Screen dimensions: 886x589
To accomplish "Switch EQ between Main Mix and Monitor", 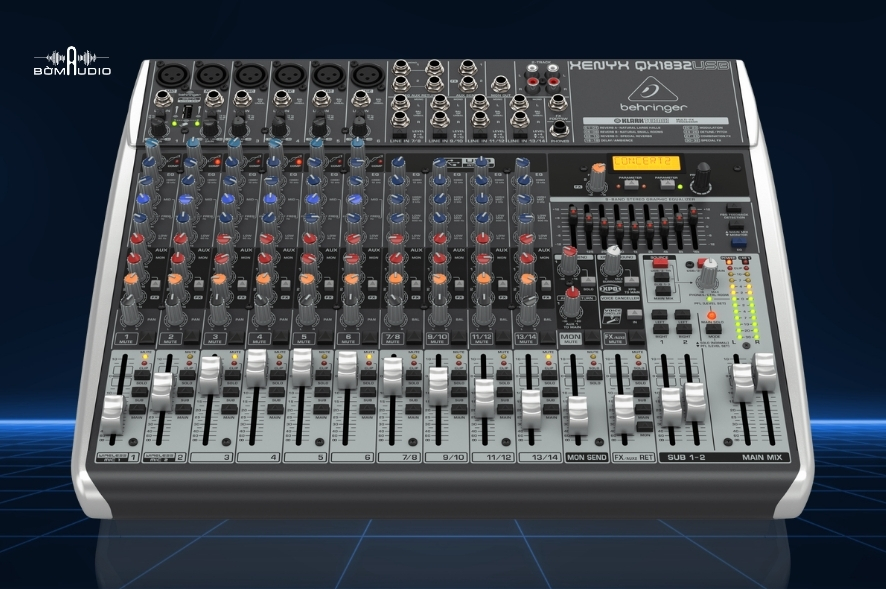I will (735, 226).
